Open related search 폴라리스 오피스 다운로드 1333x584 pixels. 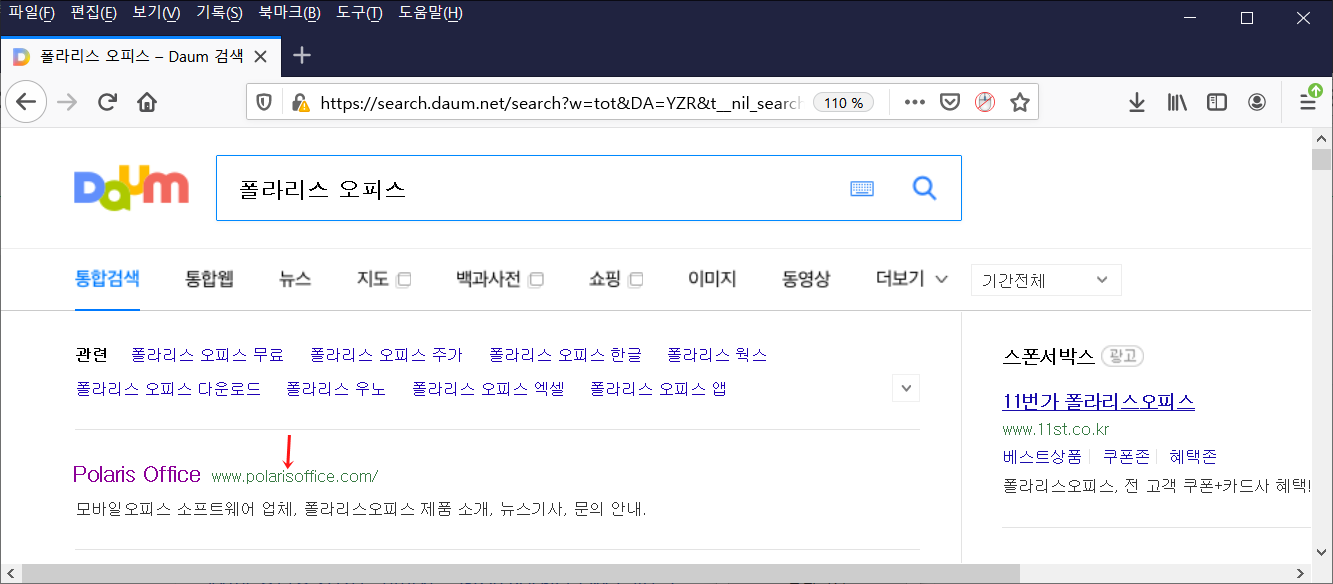(x=168, y=388)
